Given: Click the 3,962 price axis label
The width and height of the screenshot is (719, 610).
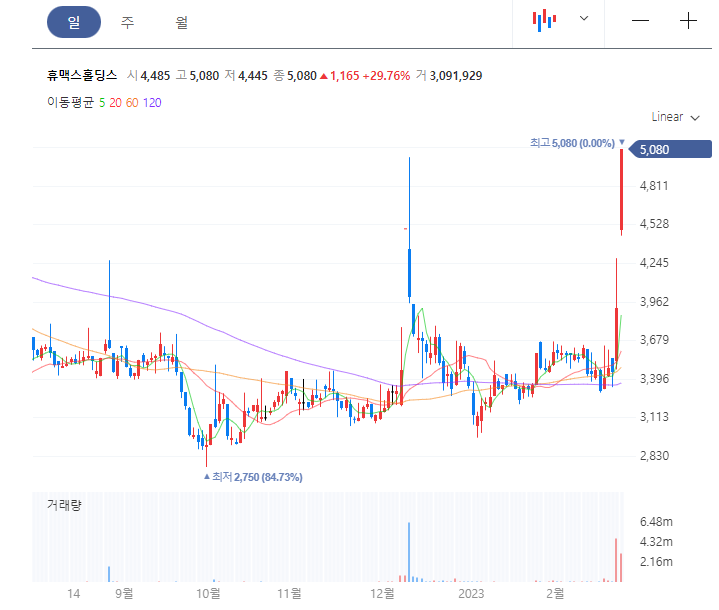Looking at the screenshot, I should (x=654, y=302).
